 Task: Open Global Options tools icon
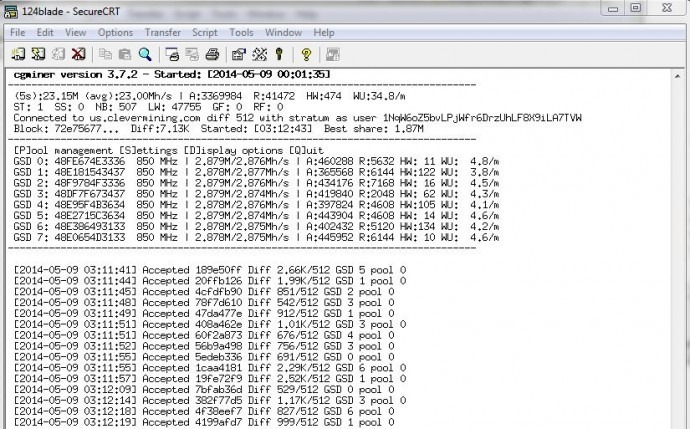pyautogui.click(x=259, y=54)
